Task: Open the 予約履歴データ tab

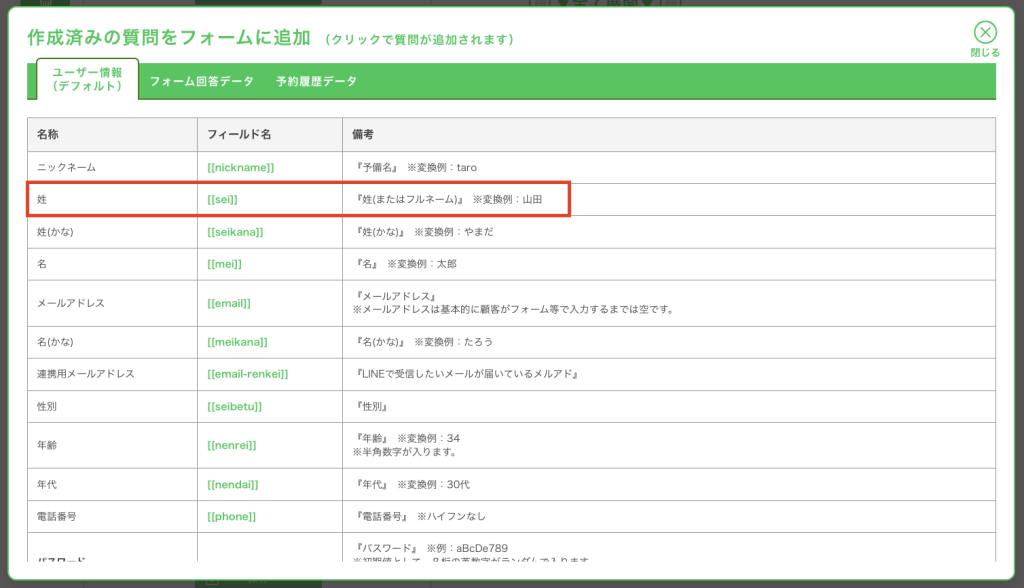Action: [316, 82]
